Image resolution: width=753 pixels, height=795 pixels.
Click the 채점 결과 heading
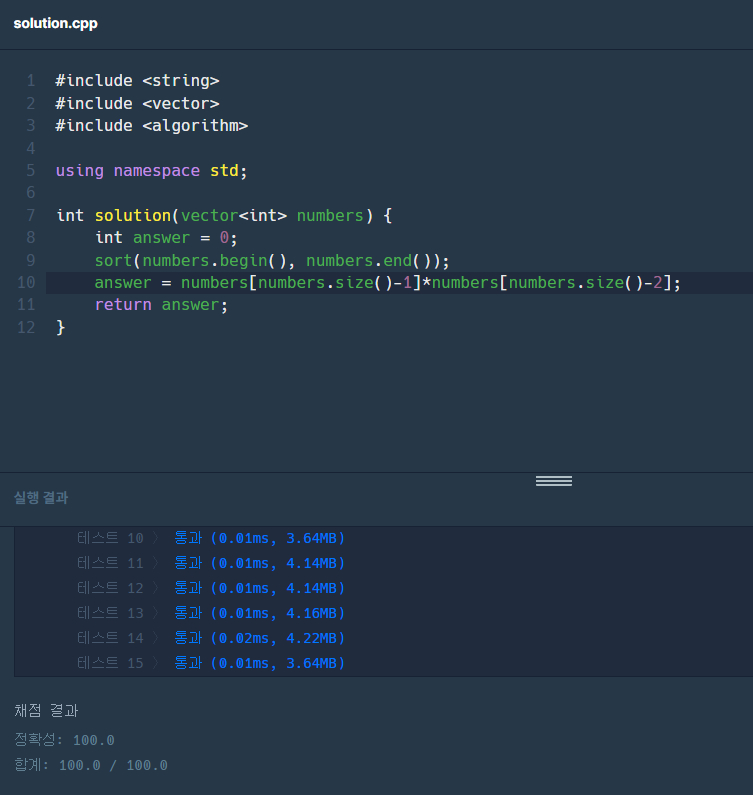pos(46,711)
